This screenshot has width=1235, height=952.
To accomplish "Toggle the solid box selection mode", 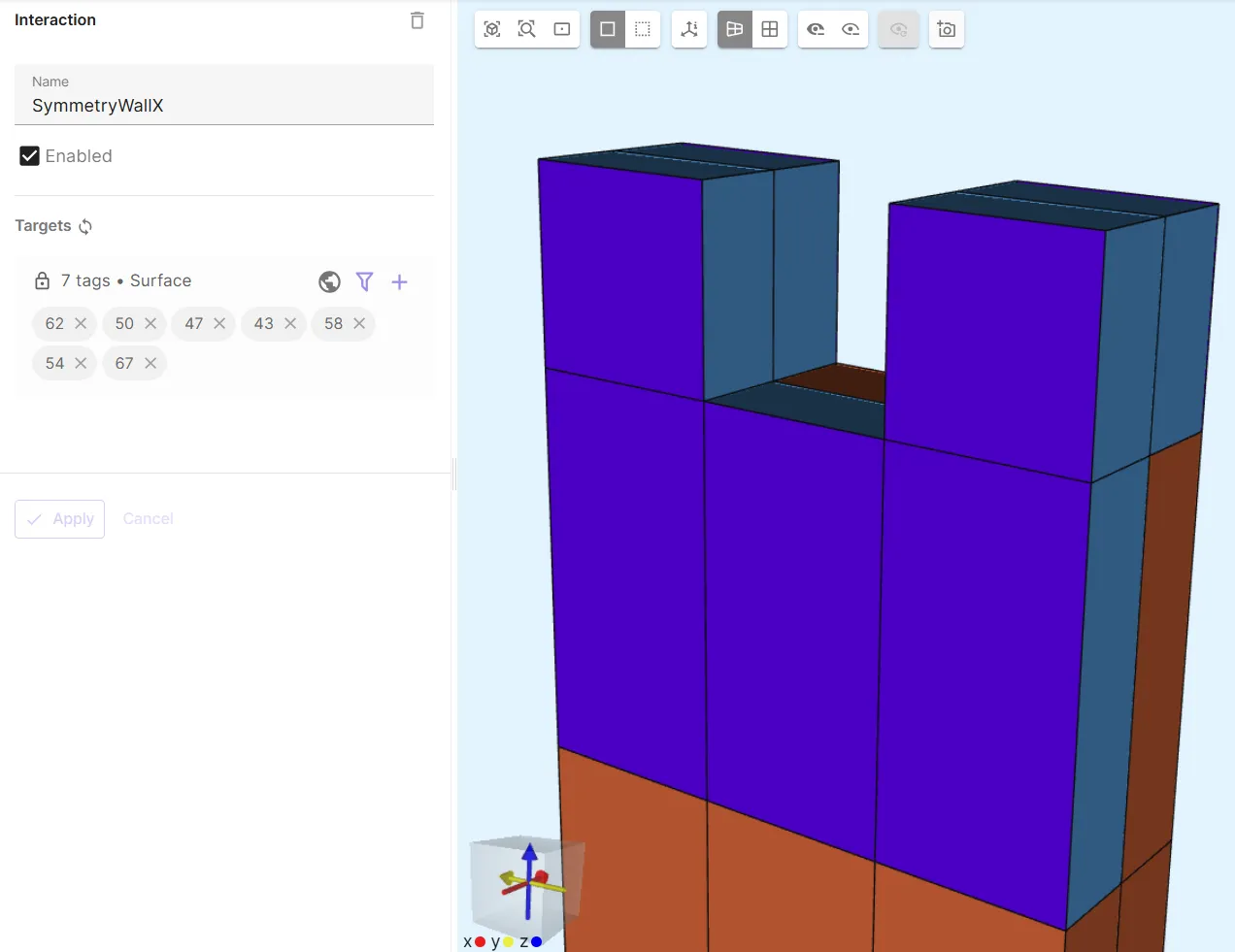I will click(608, 29).
